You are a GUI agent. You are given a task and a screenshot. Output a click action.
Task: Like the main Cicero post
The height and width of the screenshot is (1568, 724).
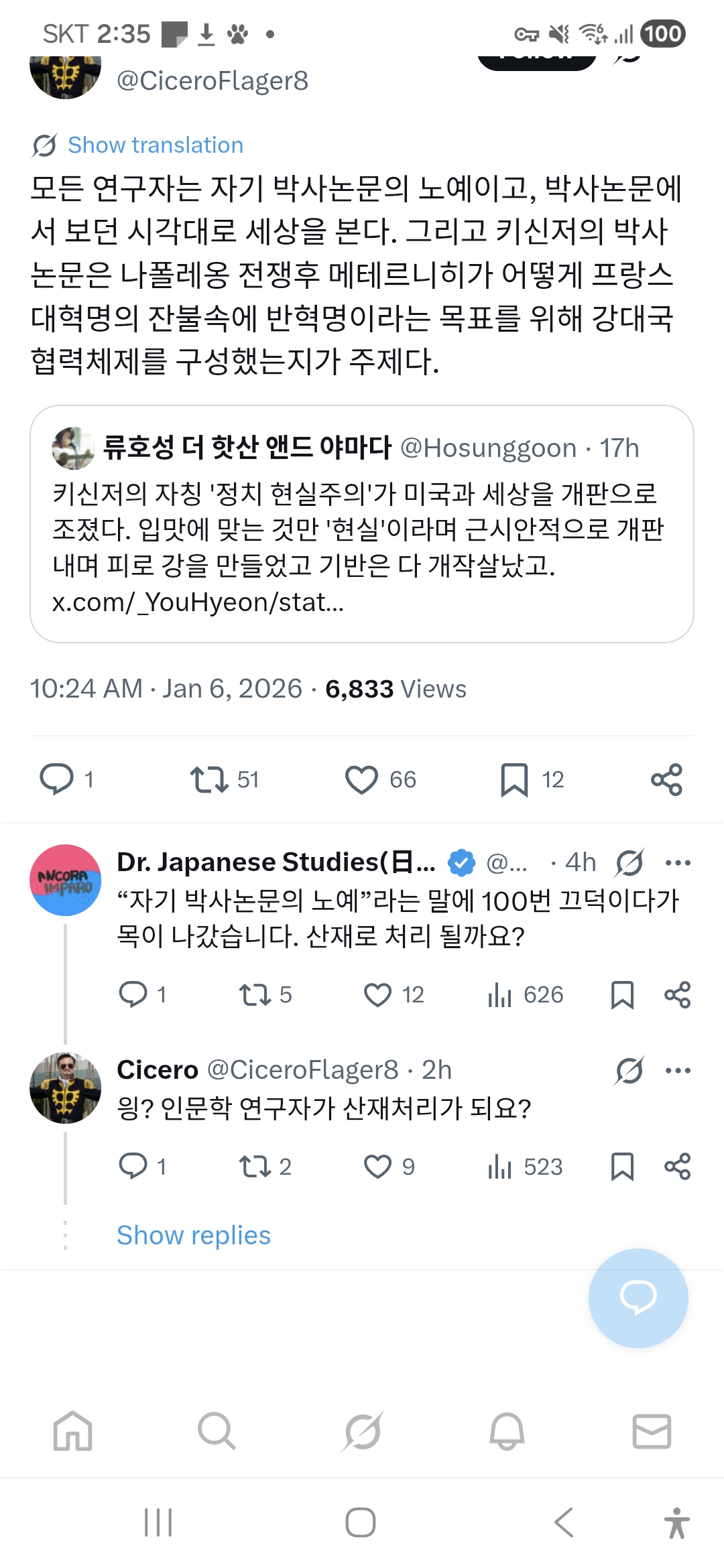pos(362,780)
